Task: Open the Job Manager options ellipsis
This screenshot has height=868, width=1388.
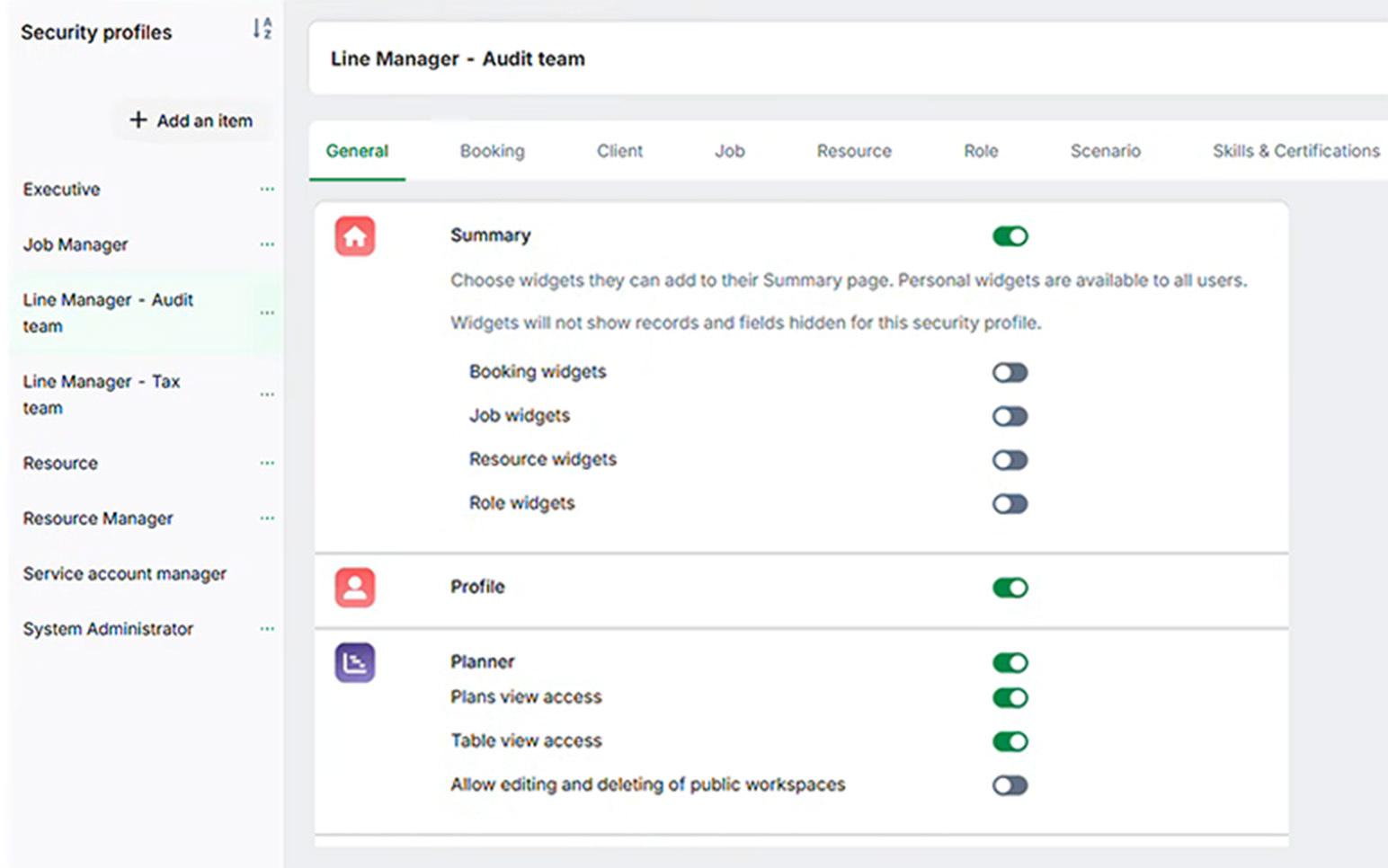Action: 267,244
